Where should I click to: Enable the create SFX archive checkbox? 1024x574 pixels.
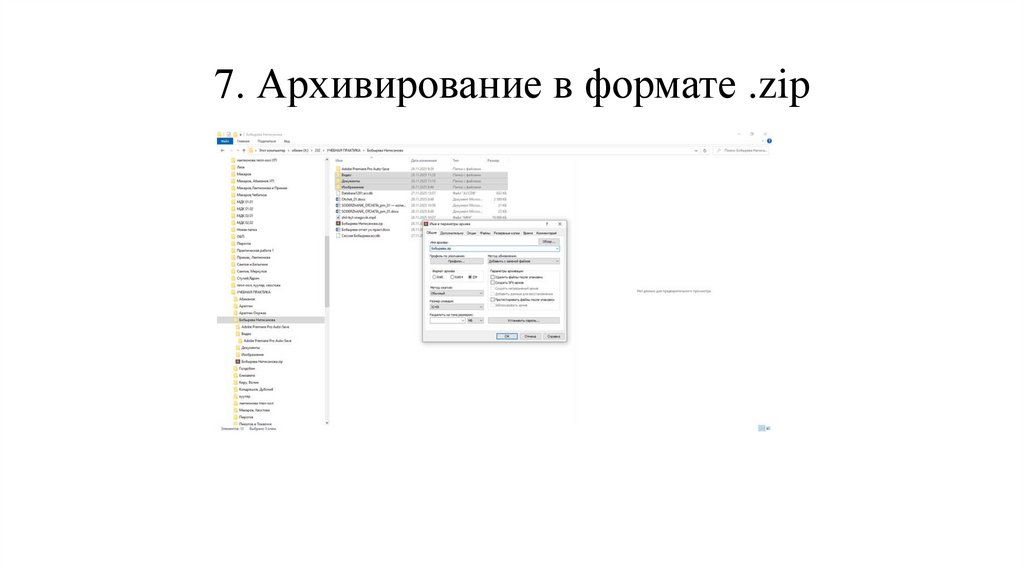492,283
